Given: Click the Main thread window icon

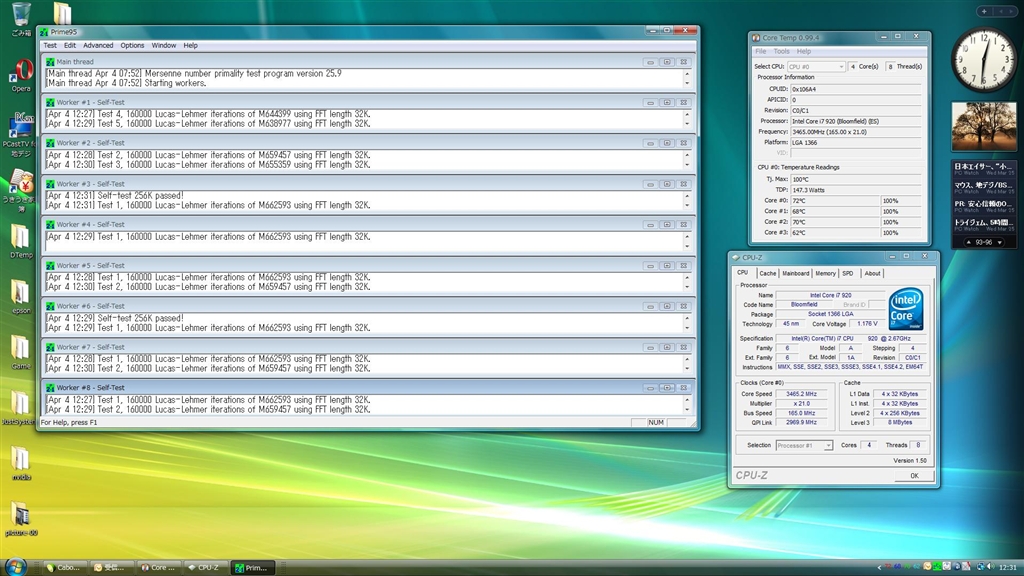Looking at the screenshot, I should click(x=49, y=62).
